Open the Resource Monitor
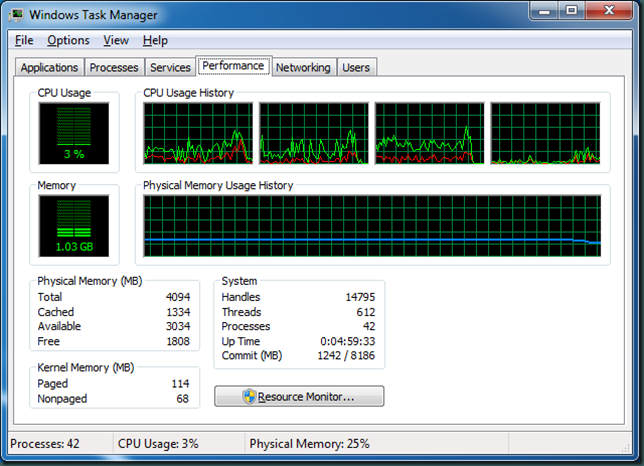Viewport: 644px width, 466px height. (299, 396)
